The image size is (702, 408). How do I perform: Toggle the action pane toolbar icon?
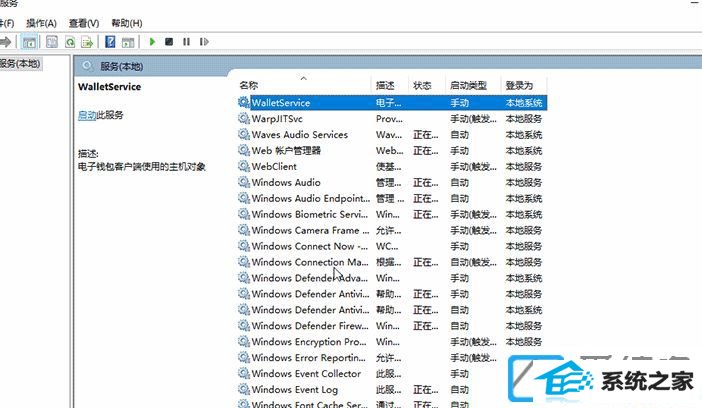(128, 42)
